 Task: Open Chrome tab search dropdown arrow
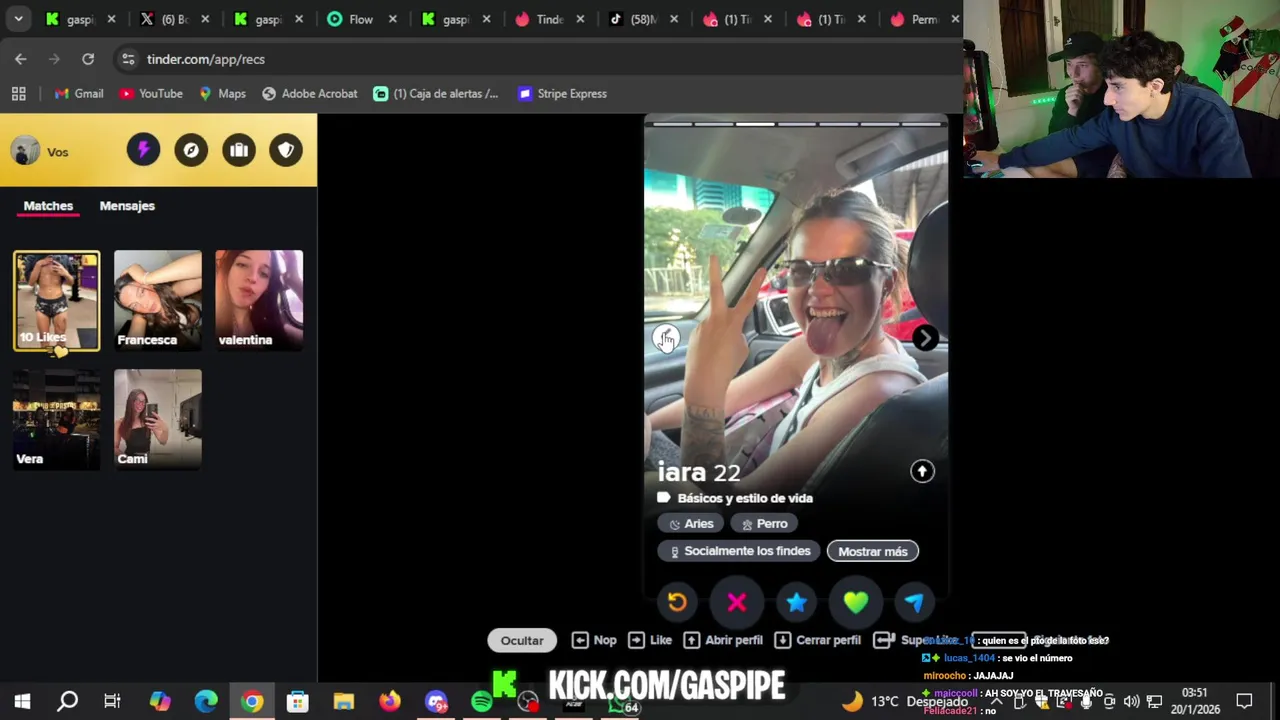tap(18, 19)
